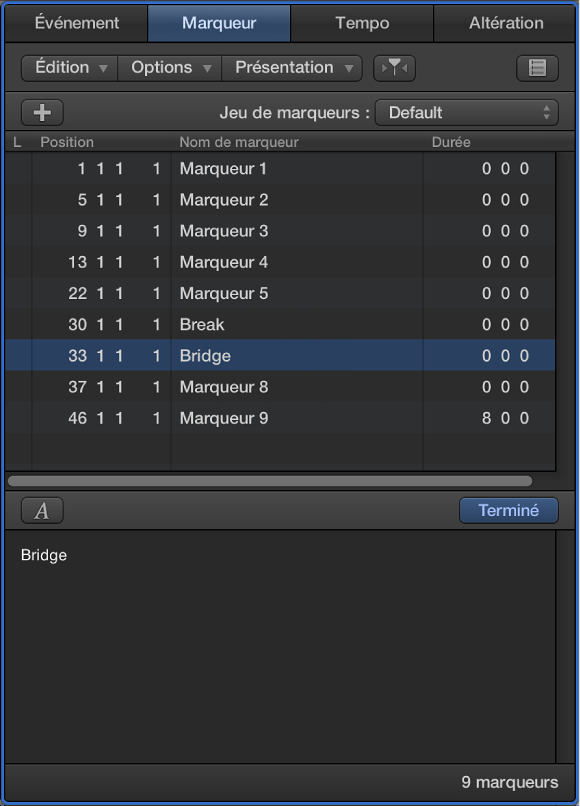
Task: Click the Terminé button
Action: 509,510
